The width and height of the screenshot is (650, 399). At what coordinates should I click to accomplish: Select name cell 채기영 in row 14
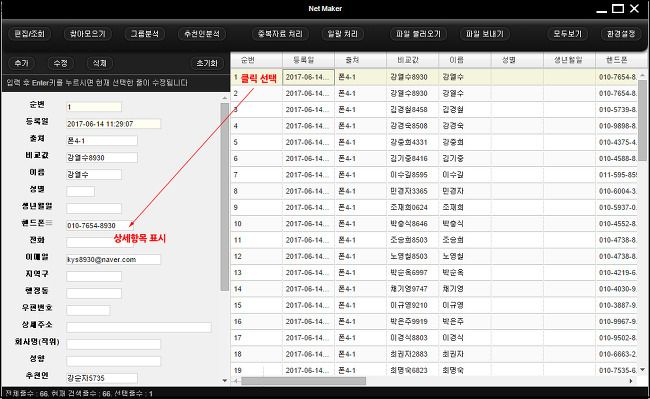(x=465, y=289)
